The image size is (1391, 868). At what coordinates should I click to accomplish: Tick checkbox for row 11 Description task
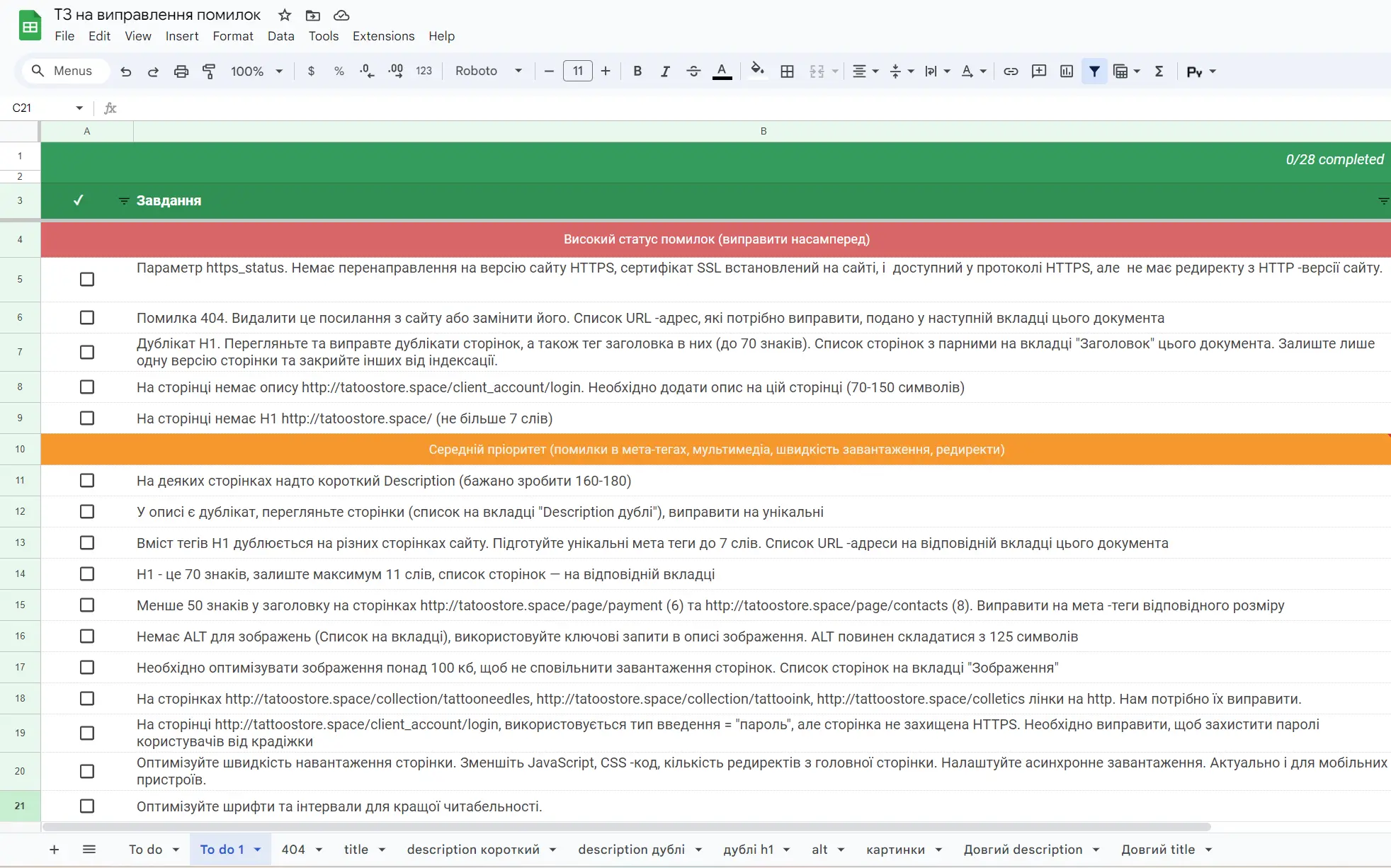pyautogui.click(x=87, y=481)
